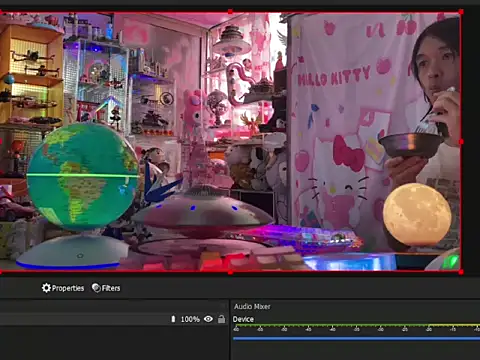Click the bottom-left red corner handle
The height and width of the screenshot is (360, 480).
point(1,272)
